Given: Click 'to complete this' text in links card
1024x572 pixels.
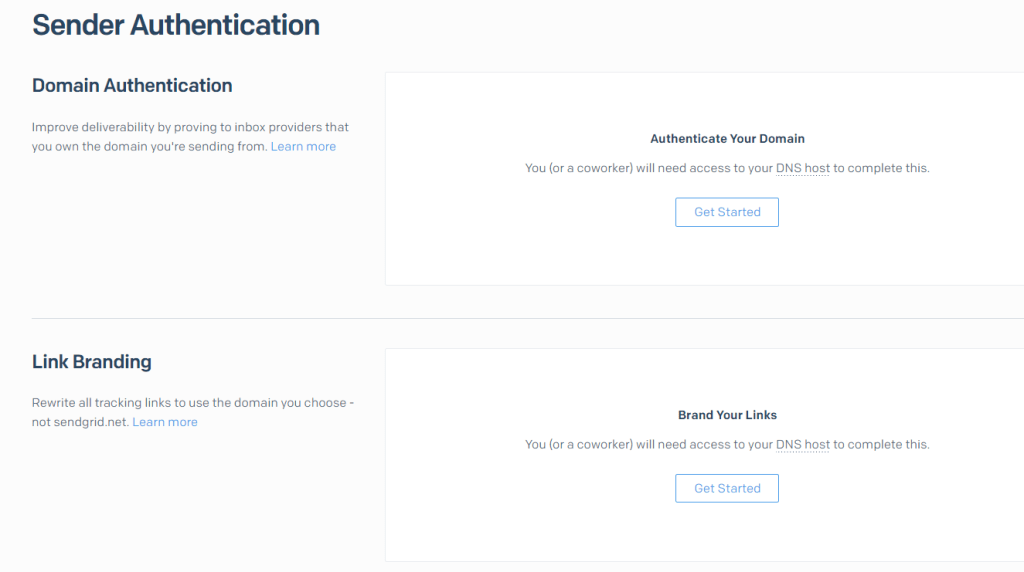Looking at the screenshot, I should pyautogui.click(x=881, y=444).
